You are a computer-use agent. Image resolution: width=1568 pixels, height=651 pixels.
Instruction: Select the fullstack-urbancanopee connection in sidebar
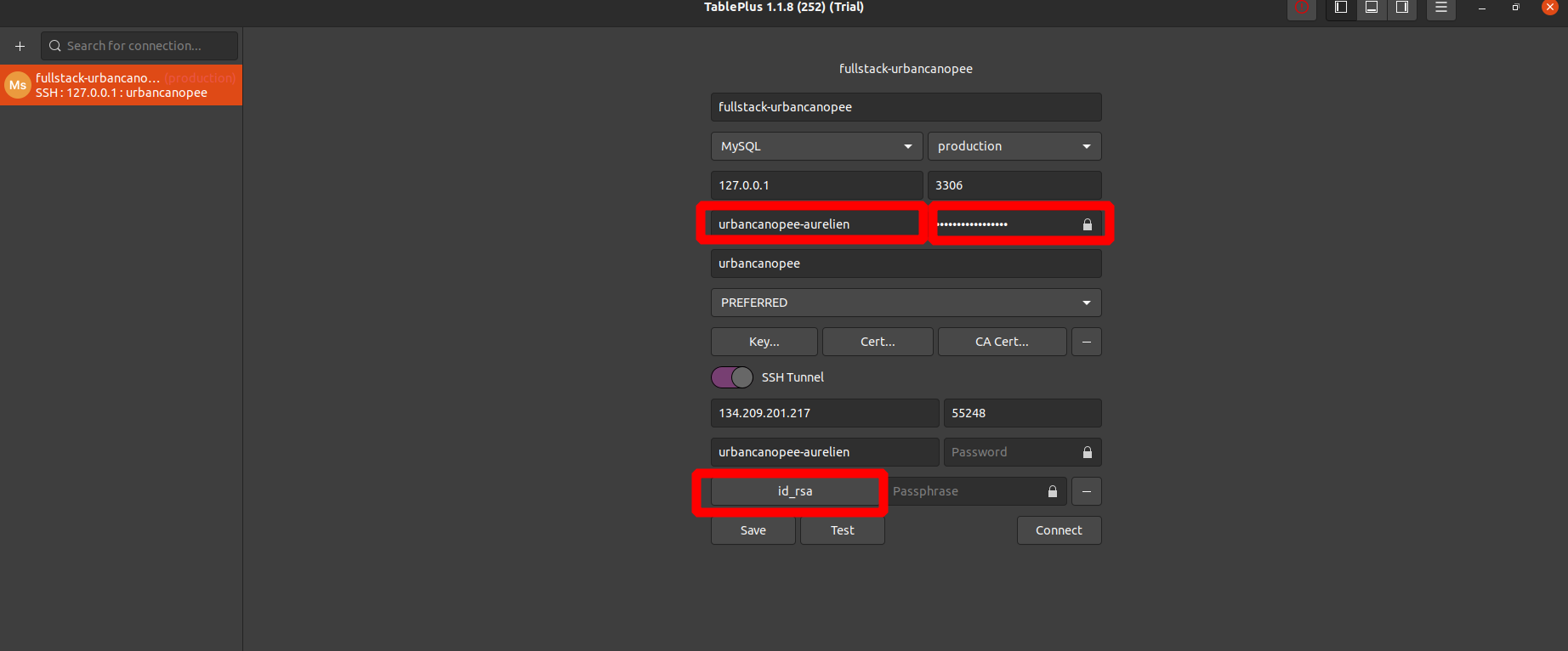tap(121, 85)
